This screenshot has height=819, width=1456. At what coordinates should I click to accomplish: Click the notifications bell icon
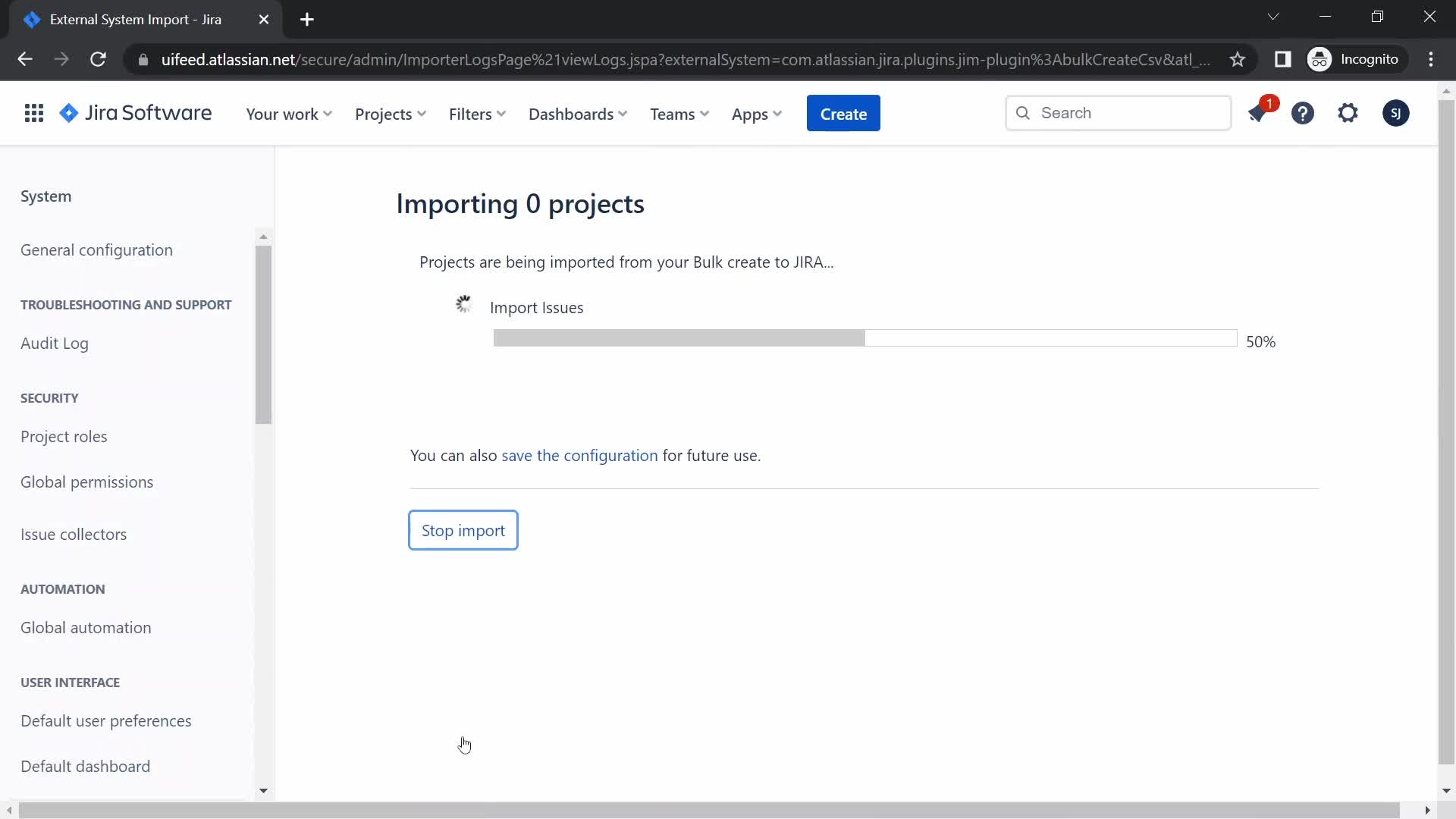tap(1258, 113)
